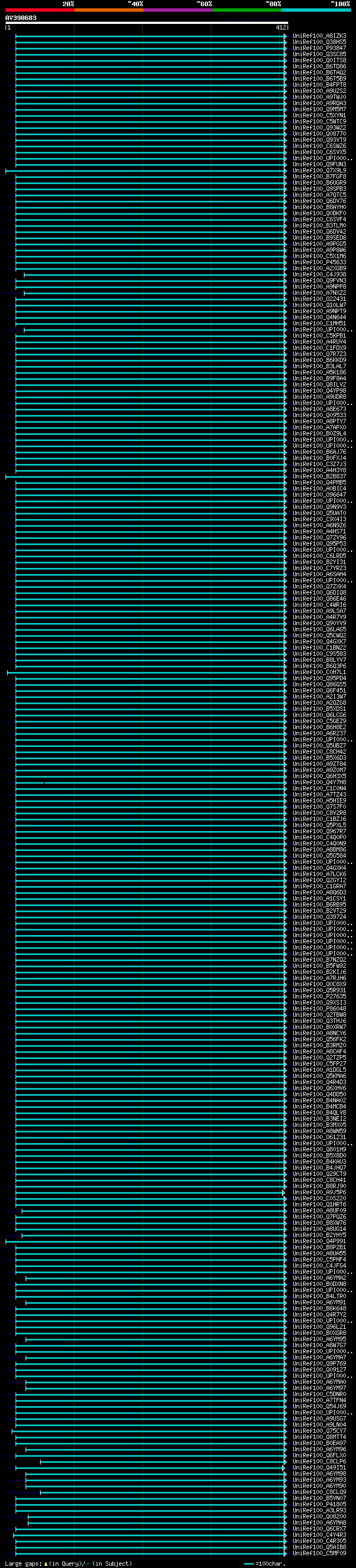Screen dimensions: 356x1568
Task: Click the query end position 412
Action: (280, 27)
